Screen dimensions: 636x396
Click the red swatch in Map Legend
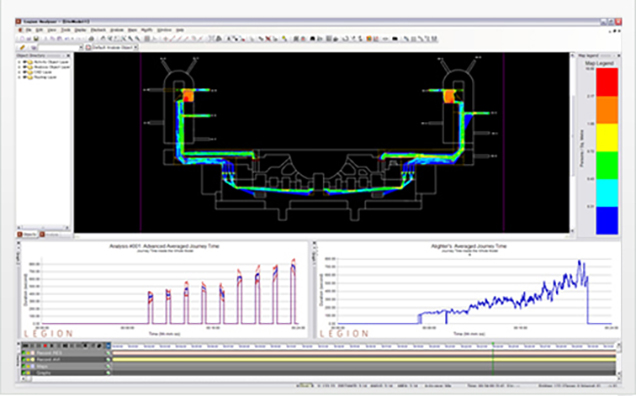pyautogui.click(x=607, y=82)
